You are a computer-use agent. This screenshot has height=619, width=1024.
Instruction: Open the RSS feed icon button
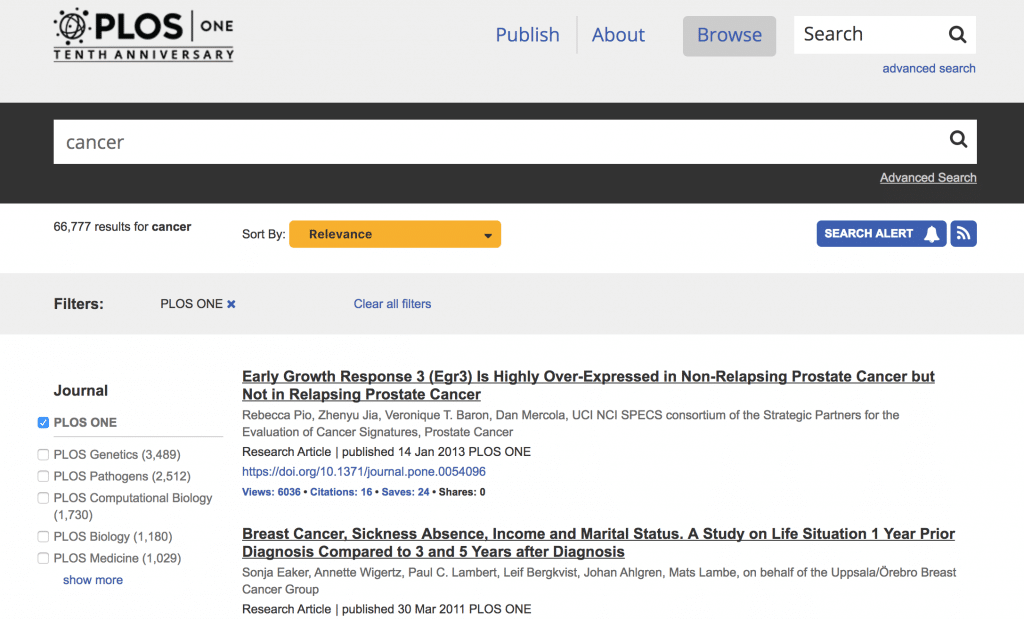(x=963, y=234)
